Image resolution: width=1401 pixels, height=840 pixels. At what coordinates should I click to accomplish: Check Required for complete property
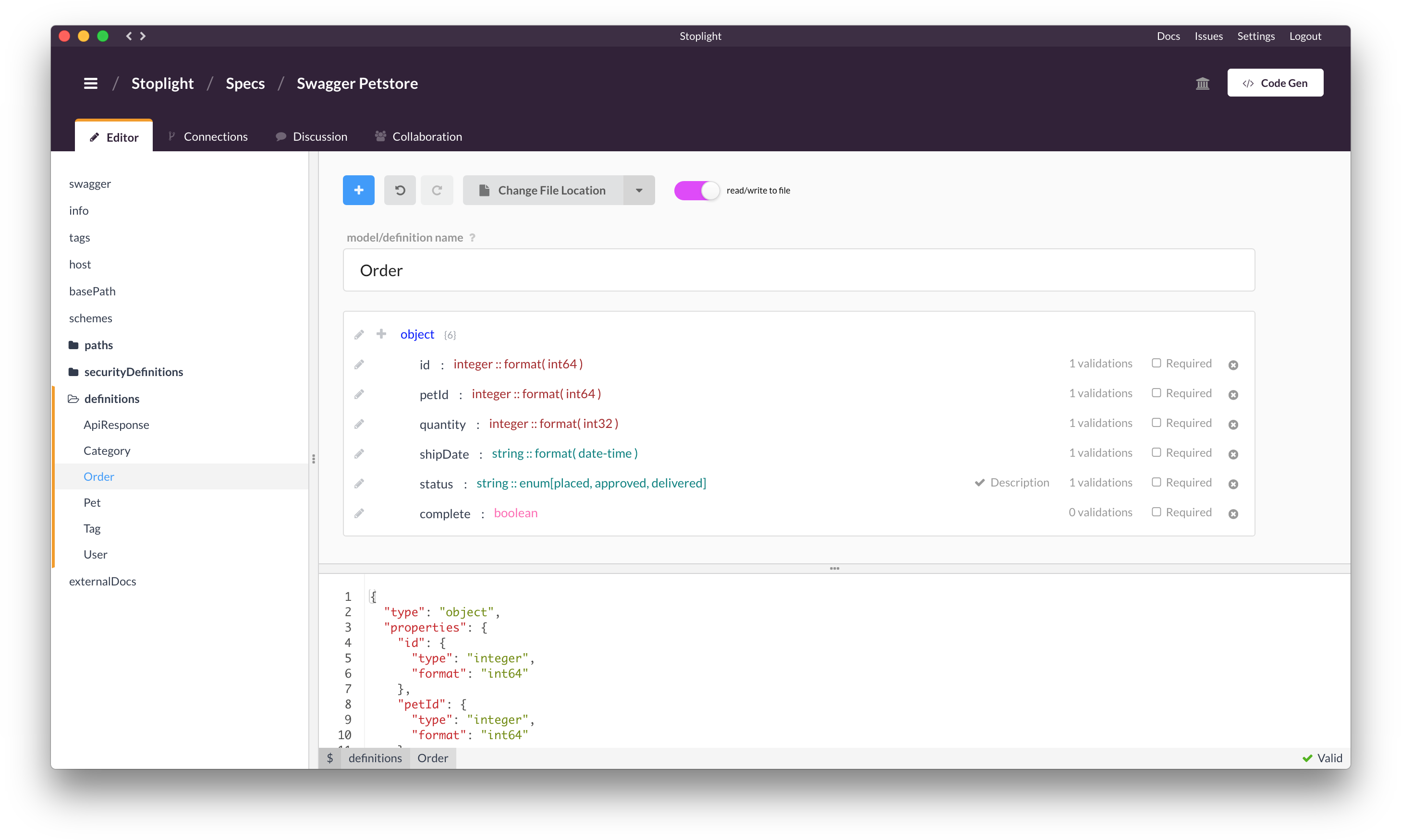click(1157, 511)
